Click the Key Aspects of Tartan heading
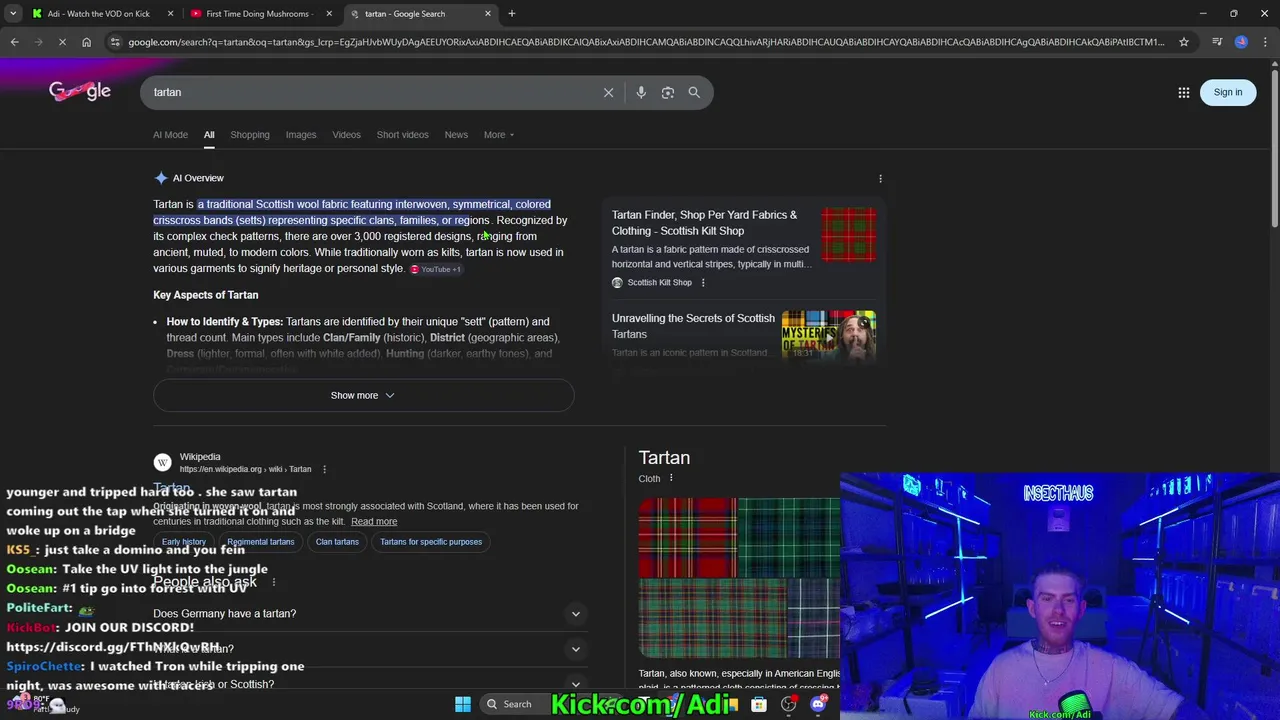 pyautogui.click(x=206, y=295)
